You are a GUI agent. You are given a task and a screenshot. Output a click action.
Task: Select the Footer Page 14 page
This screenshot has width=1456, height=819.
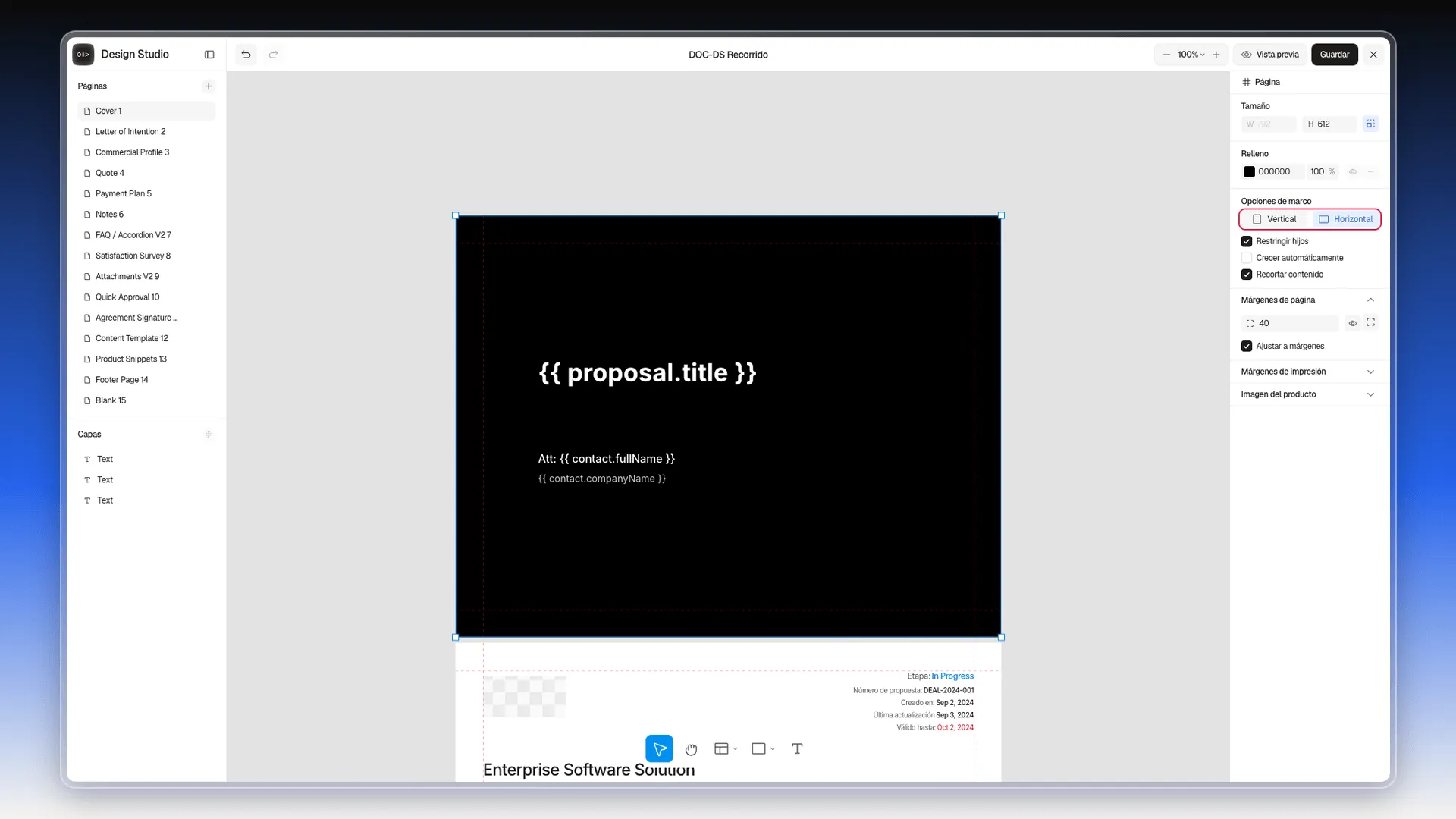tap(146, 380)
